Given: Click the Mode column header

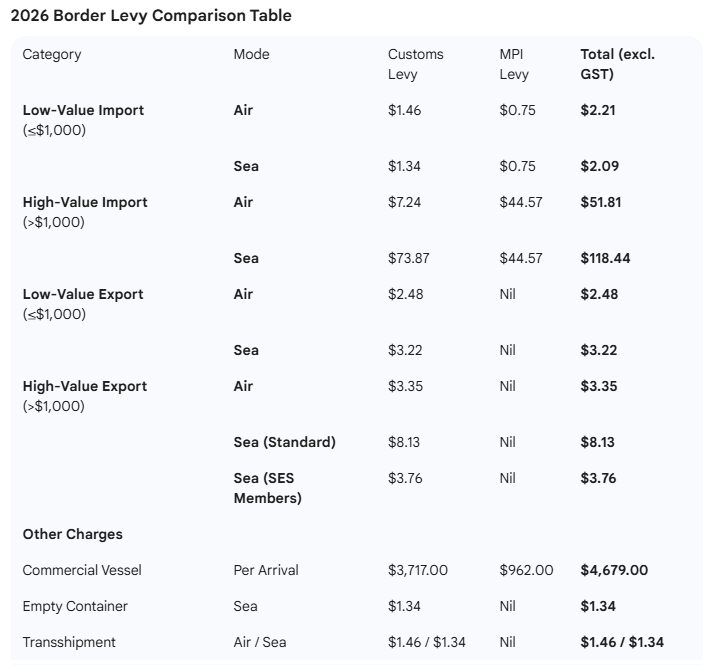Looking at the screenshot, I should click(251, 54).
